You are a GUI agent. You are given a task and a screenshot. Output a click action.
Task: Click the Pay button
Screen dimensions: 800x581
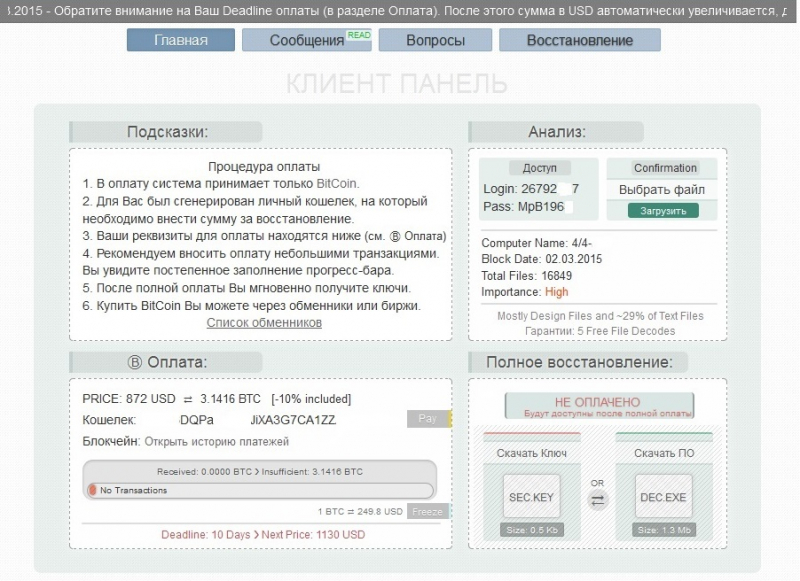click(x=428, y=419)
